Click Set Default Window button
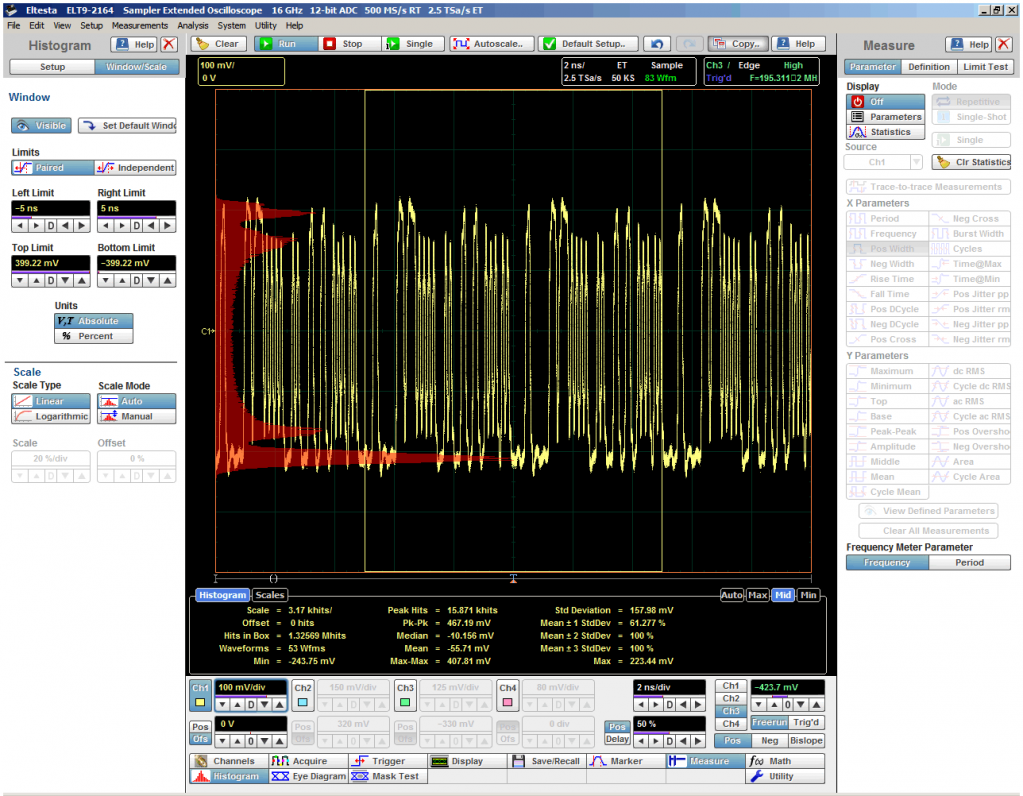This screenshot has height=796, width=1023. [x=128, y=126]
